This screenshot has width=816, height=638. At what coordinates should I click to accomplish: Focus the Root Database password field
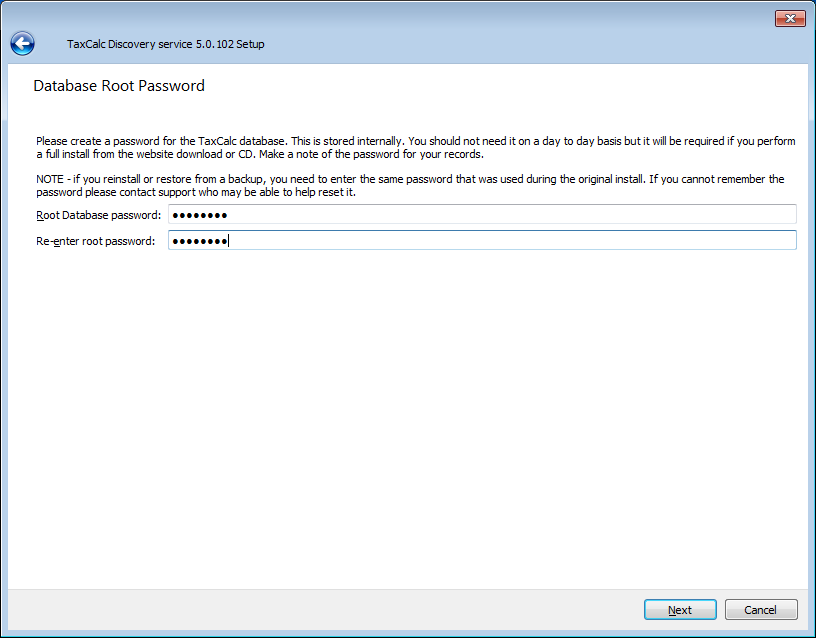[482, 215]
